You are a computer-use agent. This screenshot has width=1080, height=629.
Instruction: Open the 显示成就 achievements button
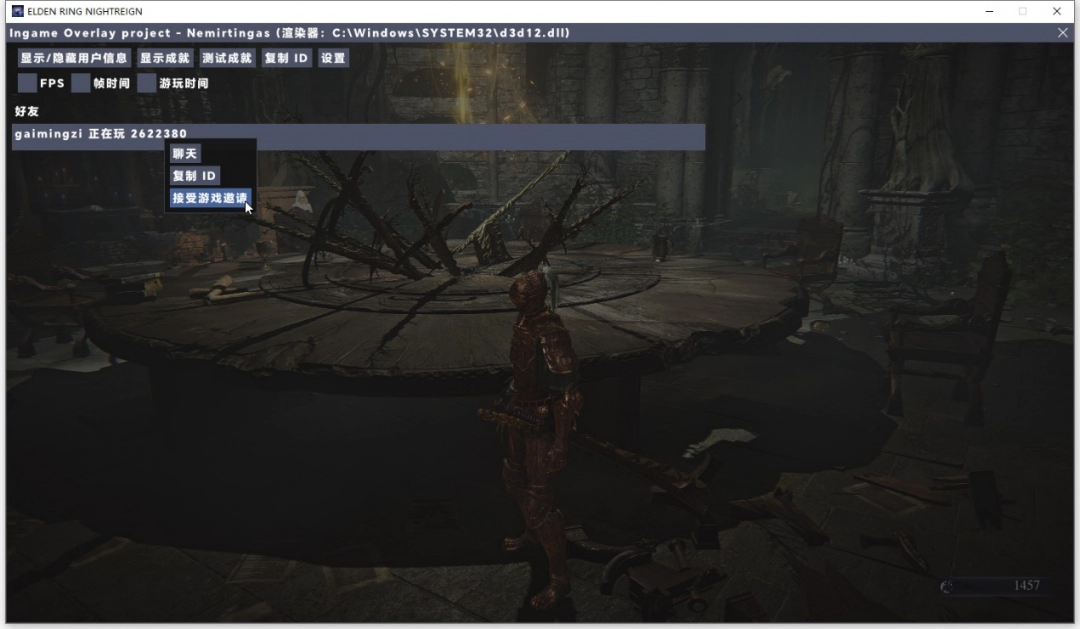point(164,58)
